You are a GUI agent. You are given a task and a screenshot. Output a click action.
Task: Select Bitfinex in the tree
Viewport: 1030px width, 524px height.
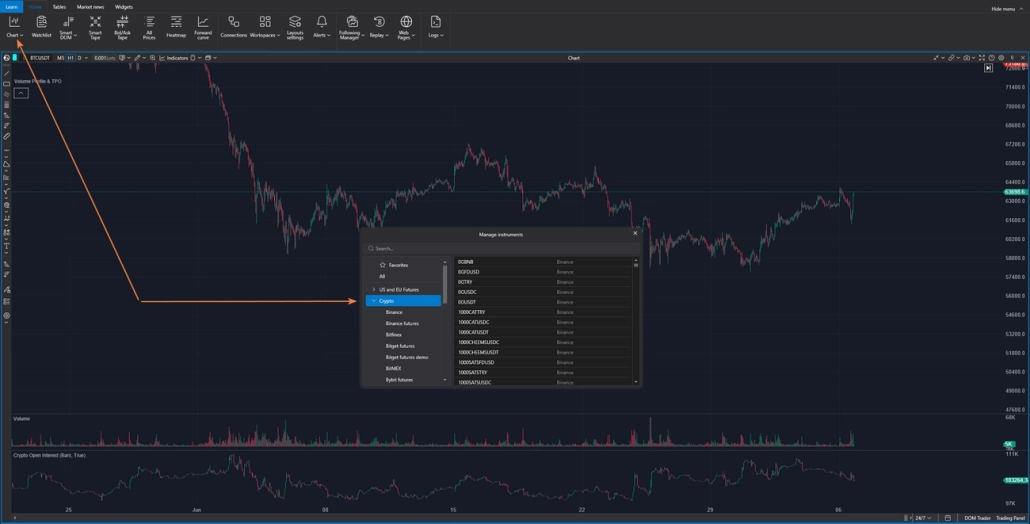pos(393,335)
